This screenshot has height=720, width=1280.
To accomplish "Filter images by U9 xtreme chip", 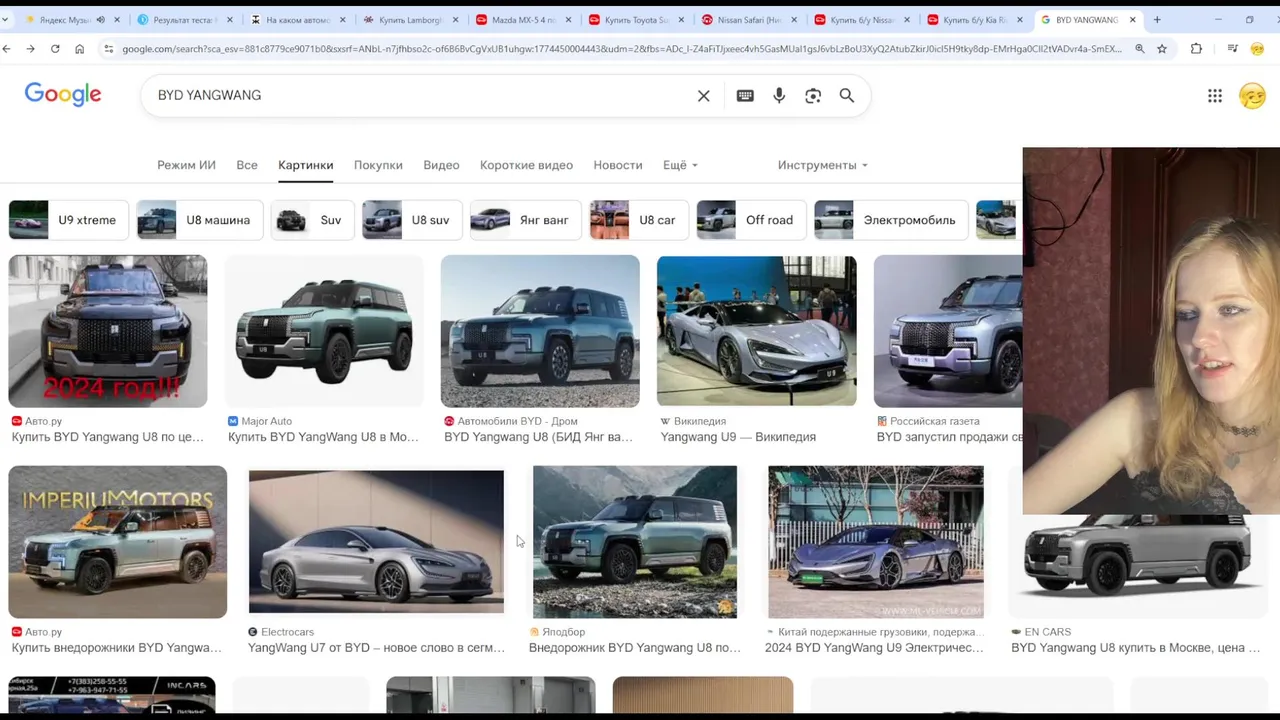I will [68, 220].
